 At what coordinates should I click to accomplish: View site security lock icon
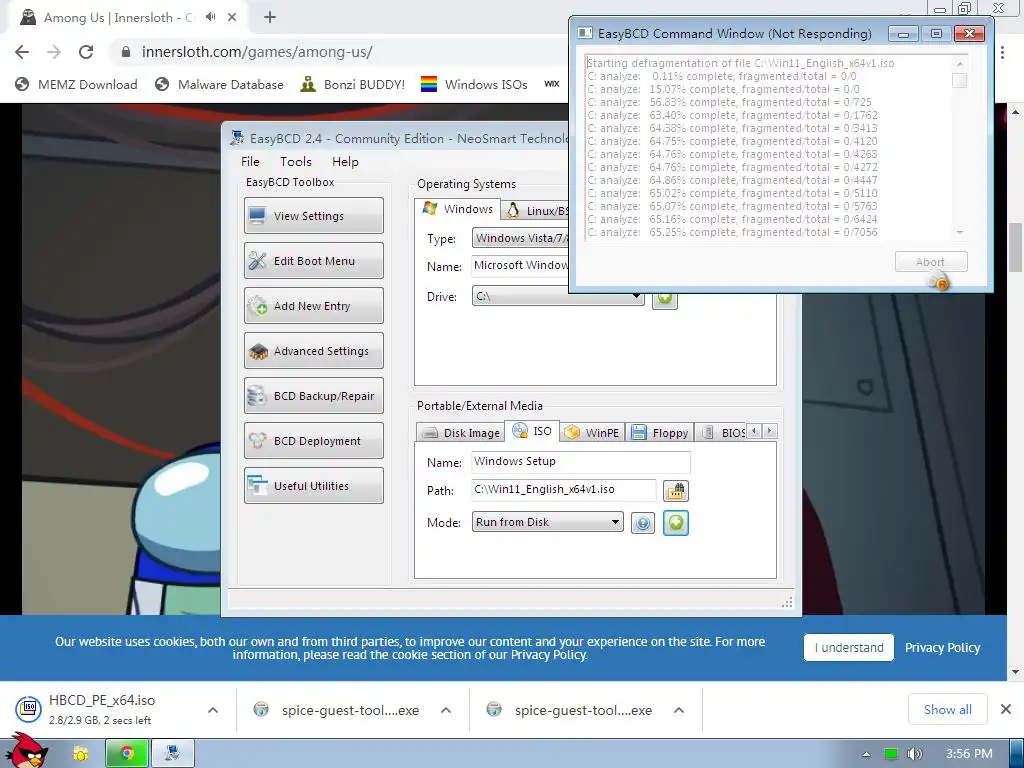(x=126, y=52)
